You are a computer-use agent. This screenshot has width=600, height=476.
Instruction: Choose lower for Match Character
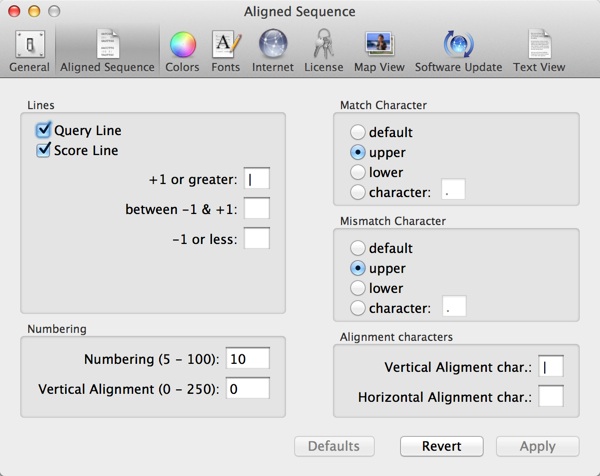point(357,172)
